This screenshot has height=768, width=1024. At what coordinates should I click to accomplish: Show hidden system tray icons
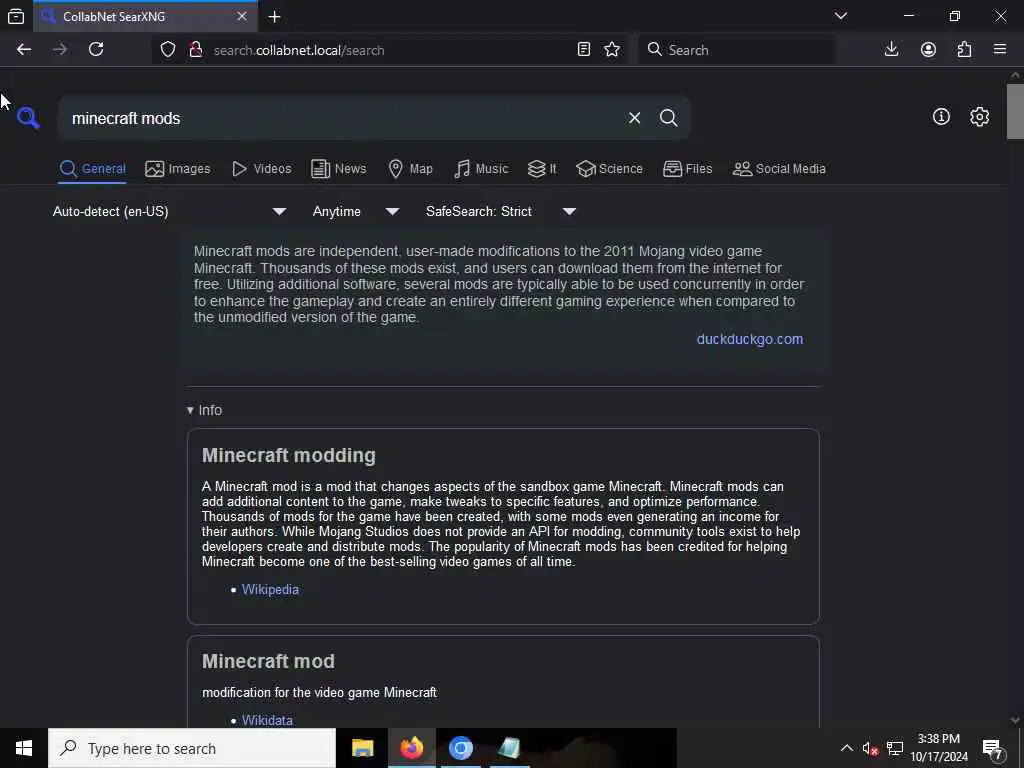tap(846, 748)
